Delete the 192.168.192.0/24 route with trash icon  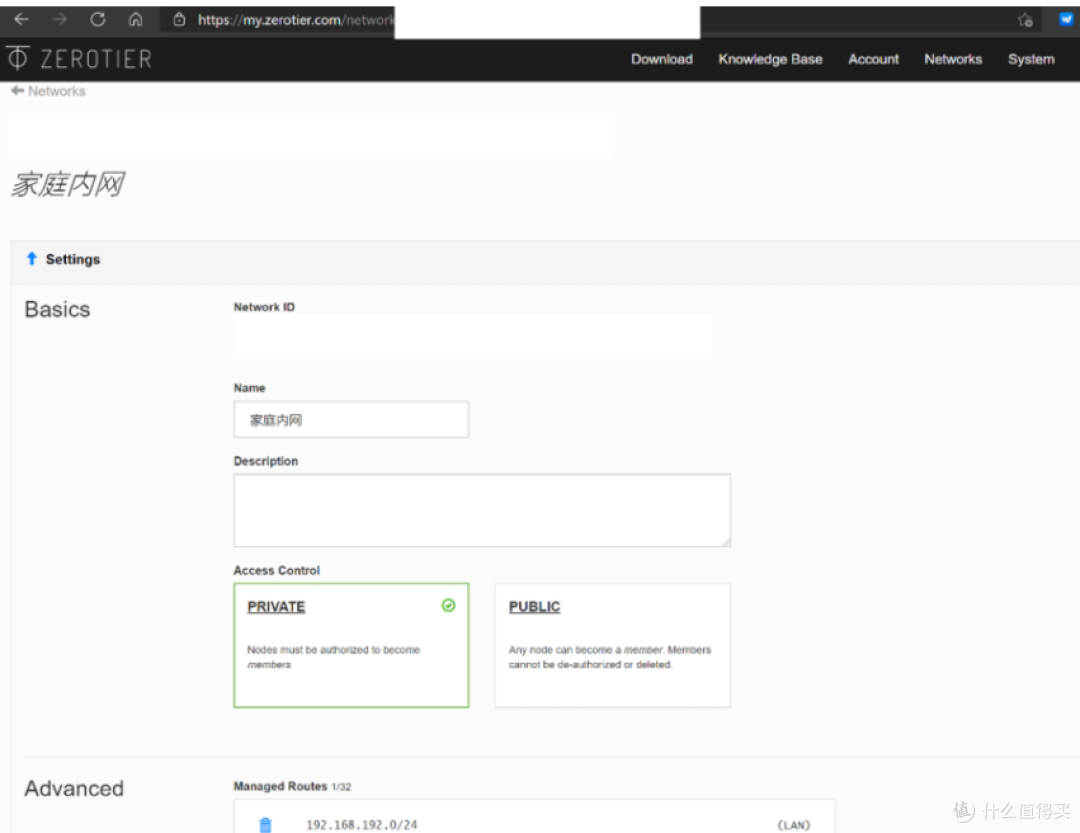pyautogui.click(x=265, y=824)
